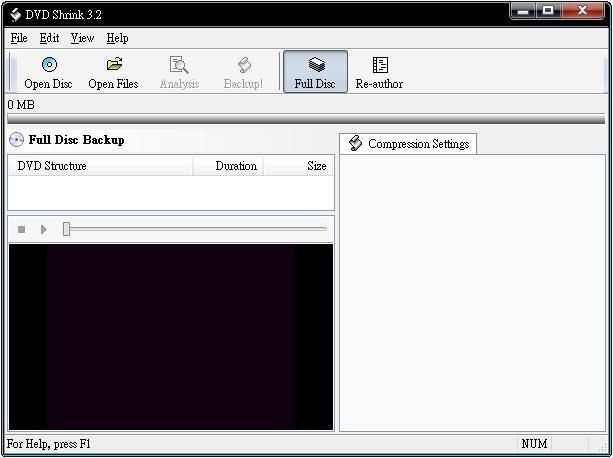The image size is (613, 458).
Task: Click the Analysis magnifier icon
Action: tap(179, 66)
